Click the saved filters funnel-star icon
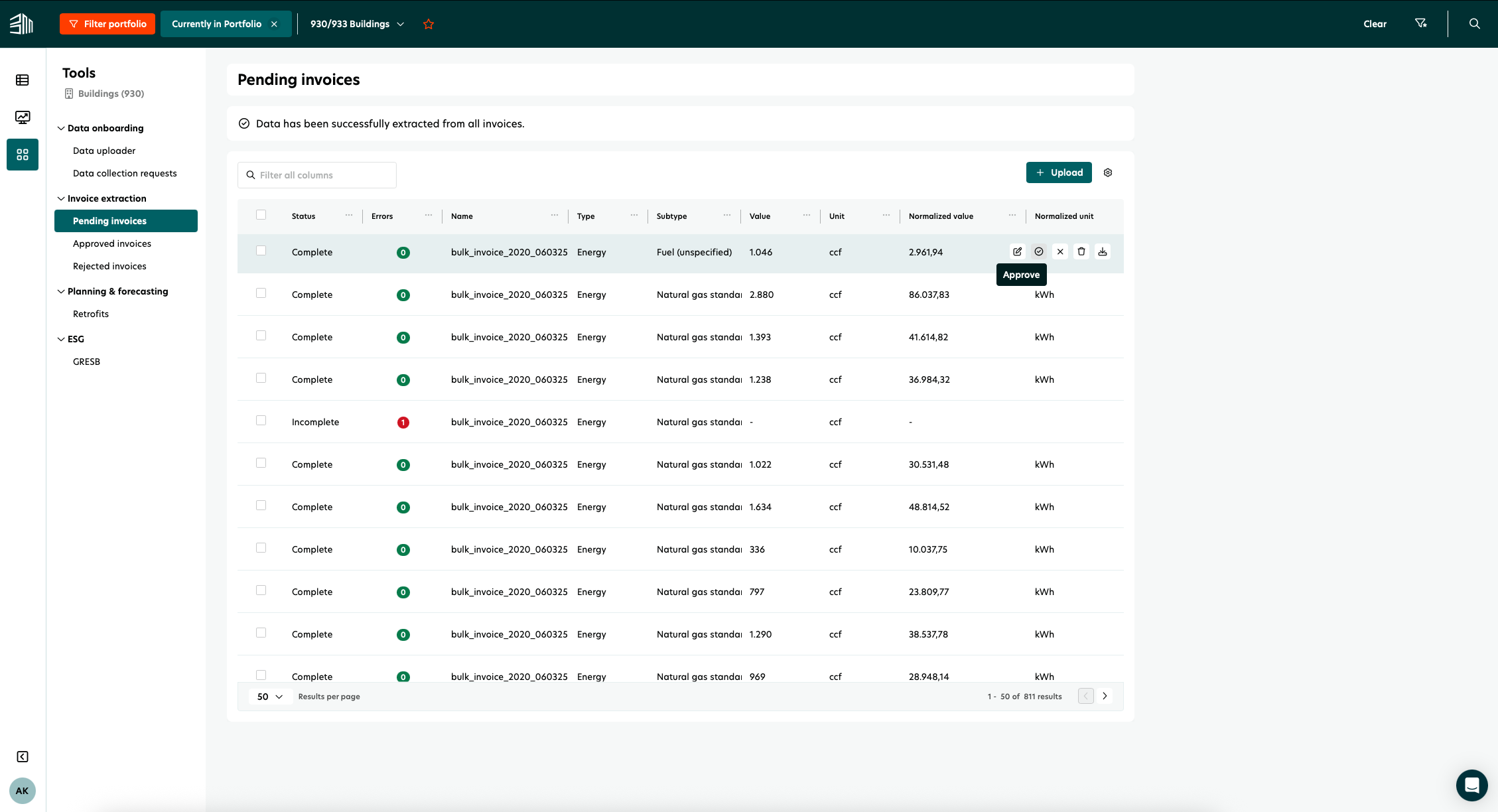 pos(1420,24)
